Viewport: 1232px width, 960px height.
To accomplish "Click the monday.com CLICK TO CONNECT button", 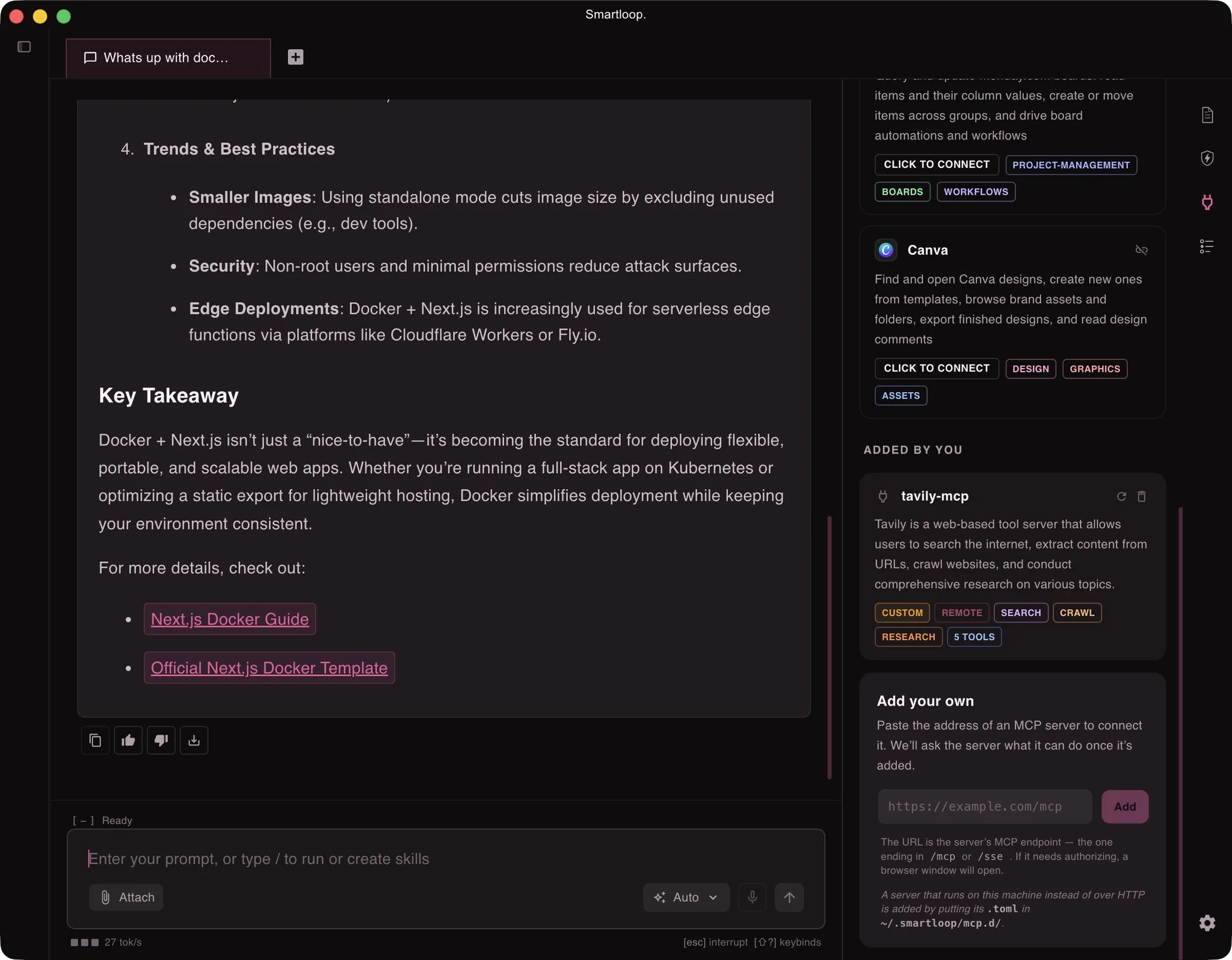I will pyautogui.click(x=937, y=164).
